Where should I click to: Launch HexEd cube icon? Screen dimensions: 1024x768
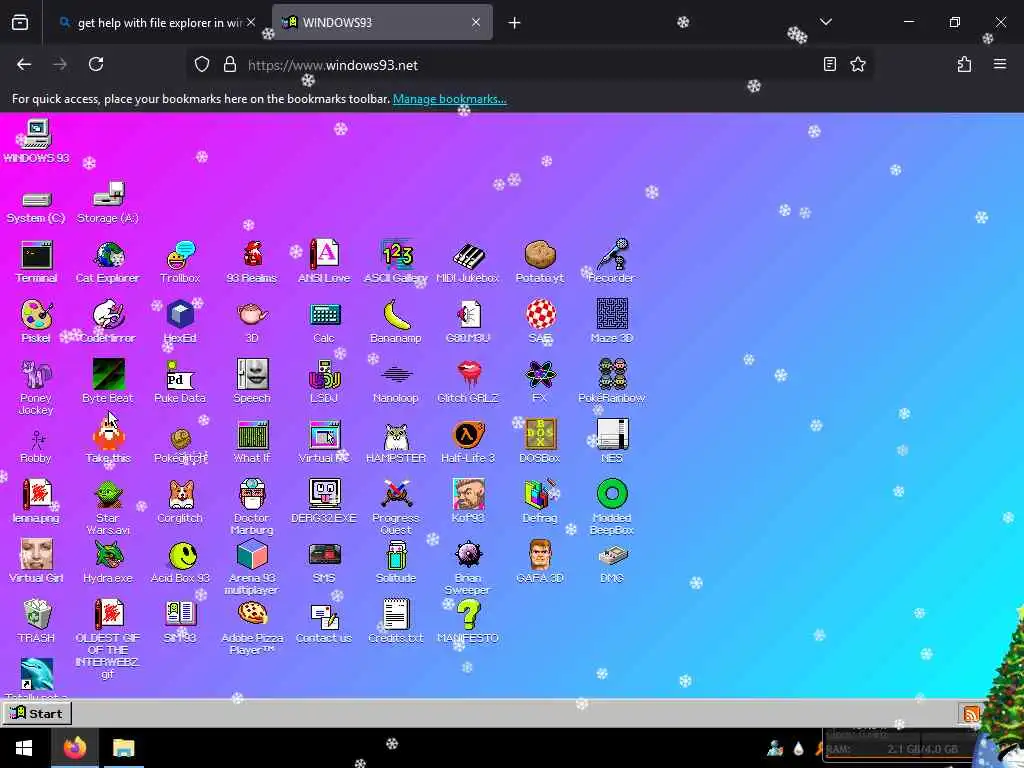[x=180, y=322]
